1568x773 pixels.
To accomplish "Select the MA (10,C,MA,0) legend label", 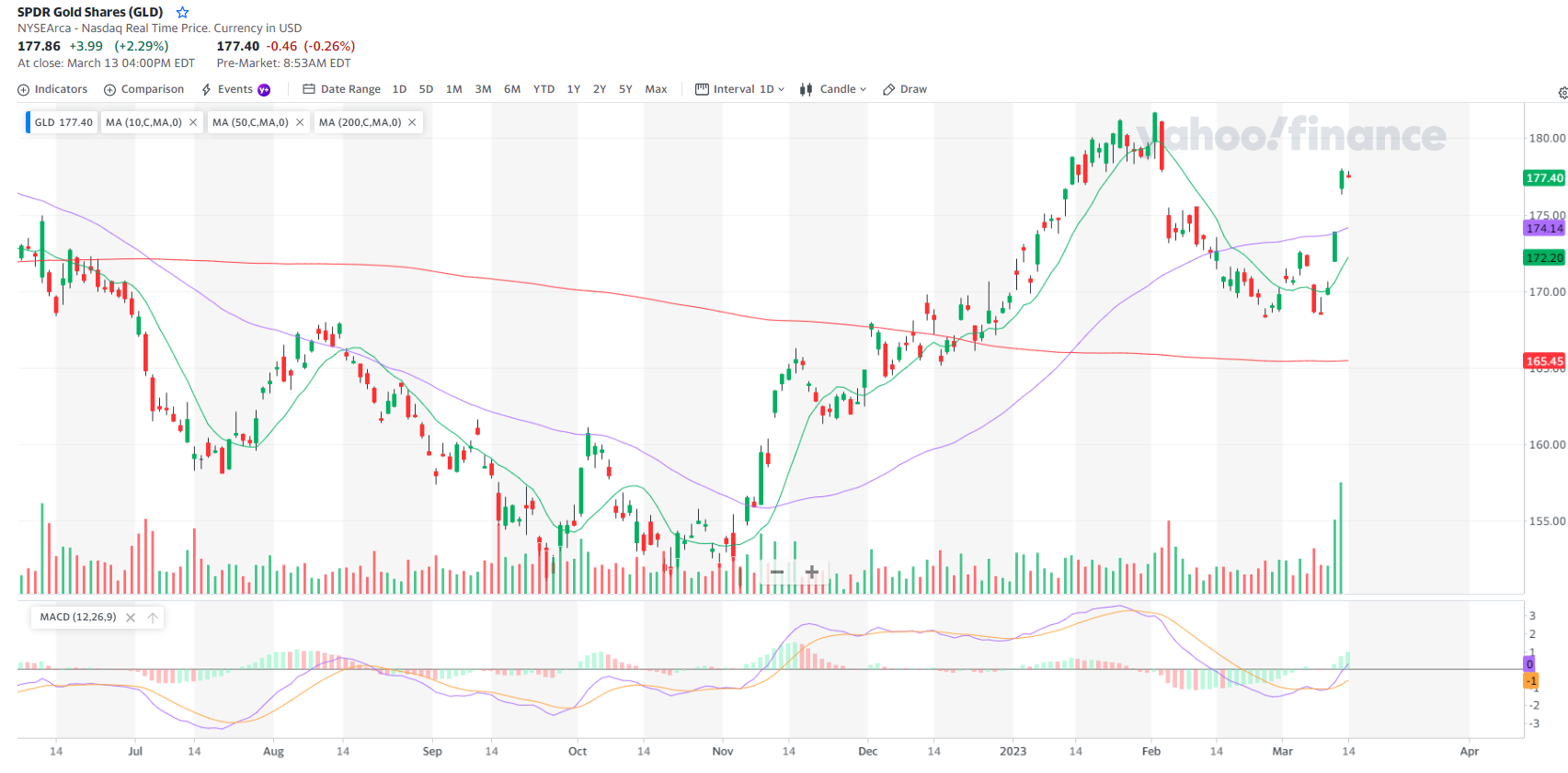I will 143,122.
